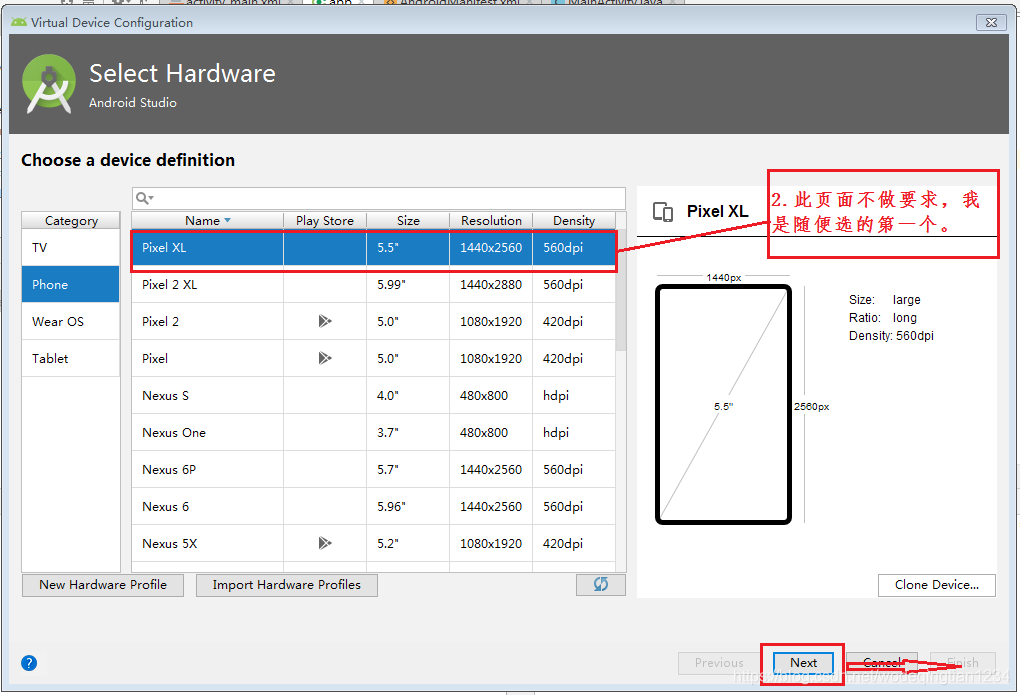
Task: Open the help question mark icon
Action: pyautogui.click(x=29, y=663)
